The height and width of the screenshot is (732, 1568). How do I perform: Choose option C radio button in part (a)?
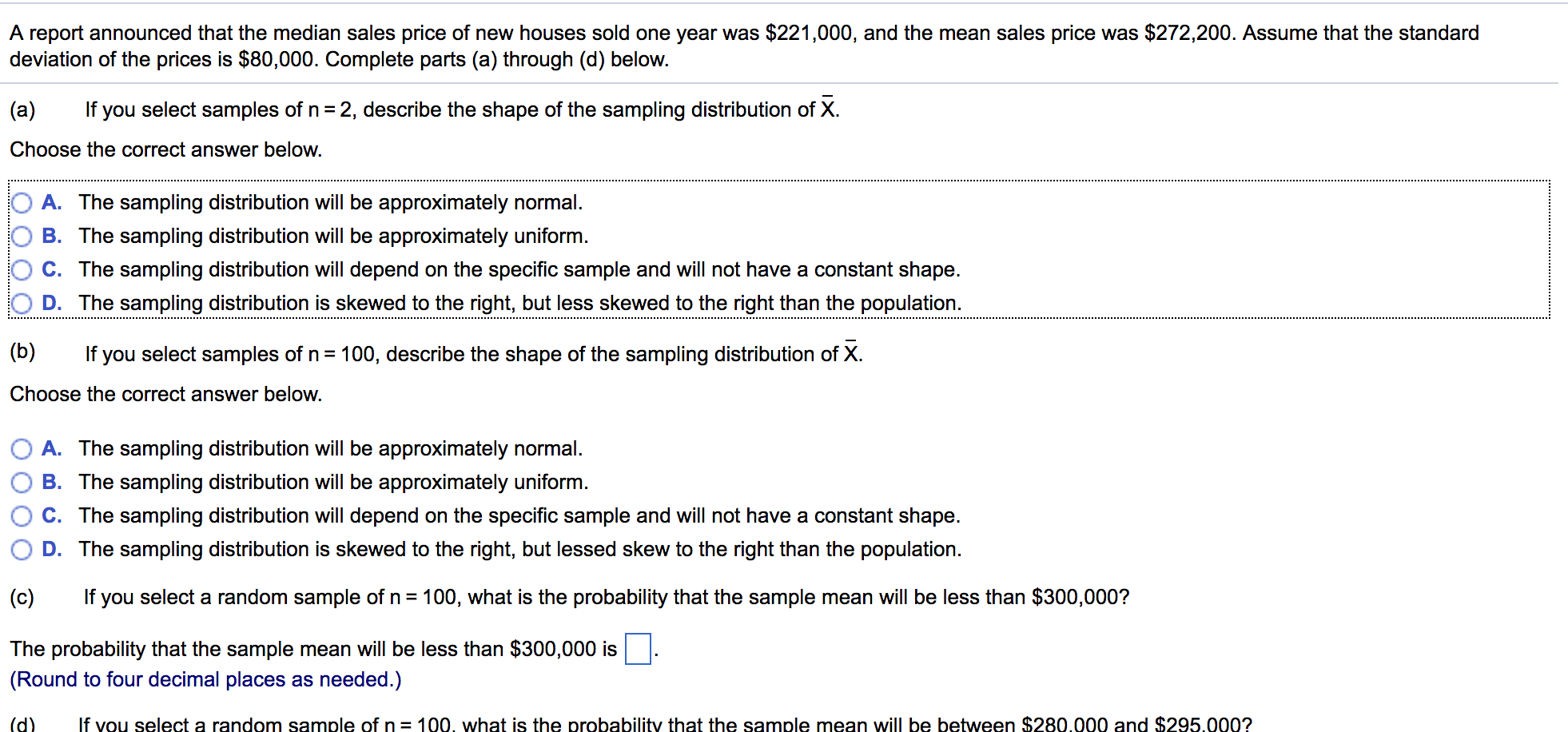pos(22,270)
